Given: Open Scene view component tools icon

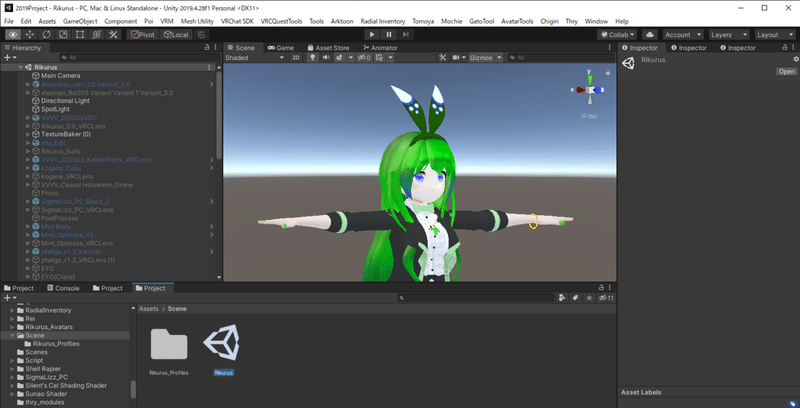Looking at the screenshot, I should coord(442,58).
